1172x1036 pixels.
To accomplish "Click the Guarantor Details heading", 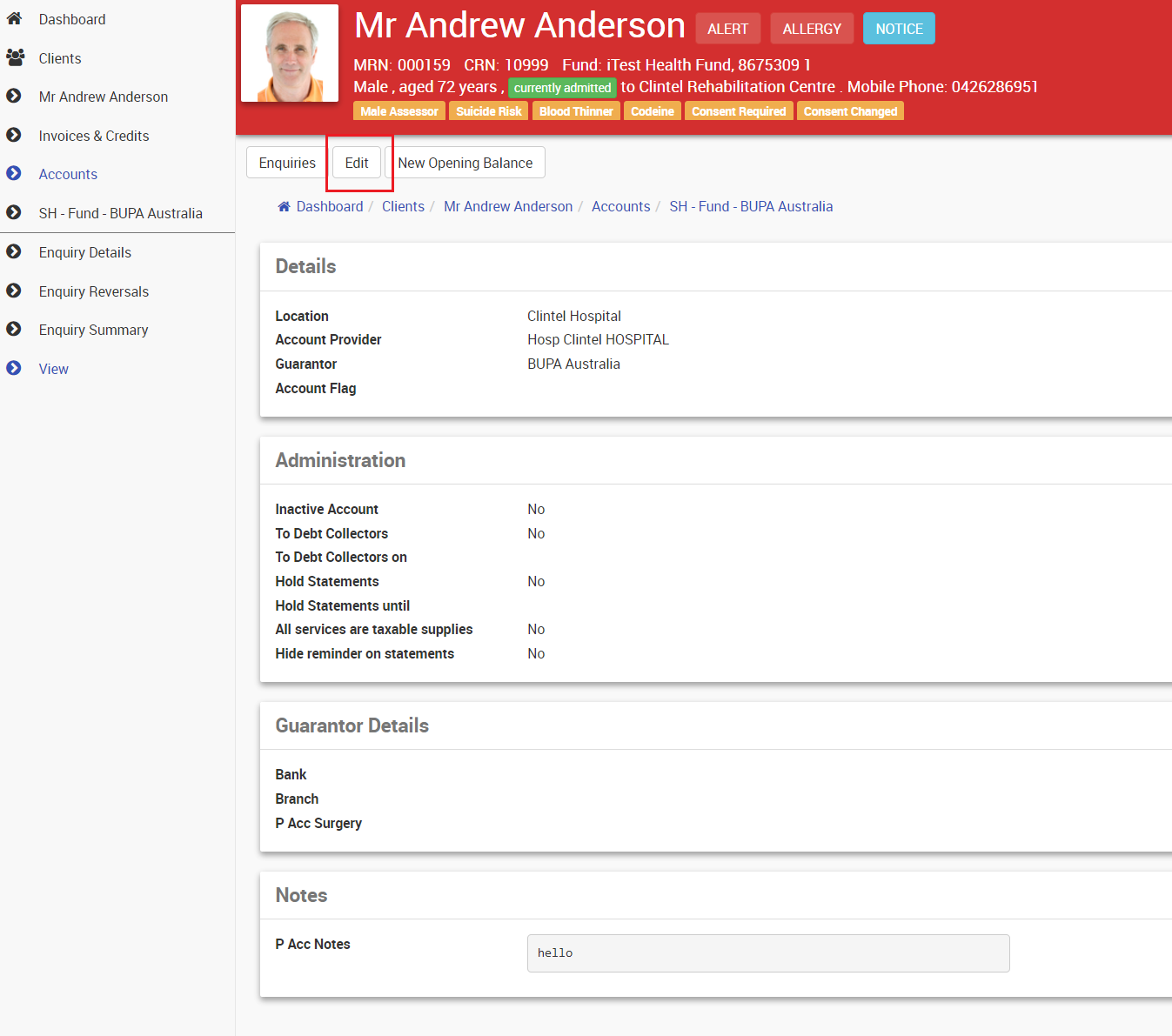I will pyautogui.click(x=352, y=725).
